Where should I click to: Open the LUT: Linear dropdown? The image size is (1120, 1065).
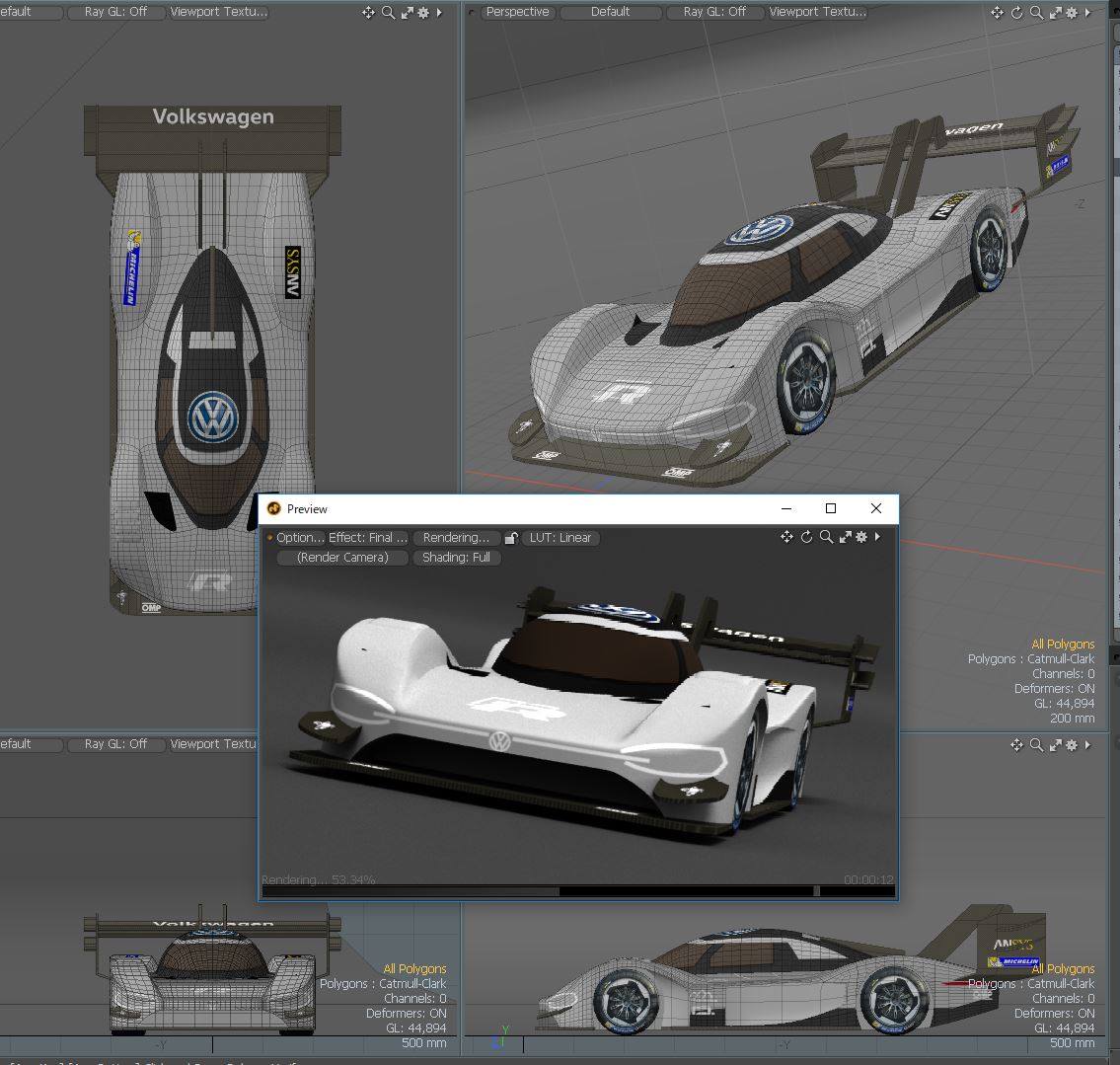pos(560,538)
